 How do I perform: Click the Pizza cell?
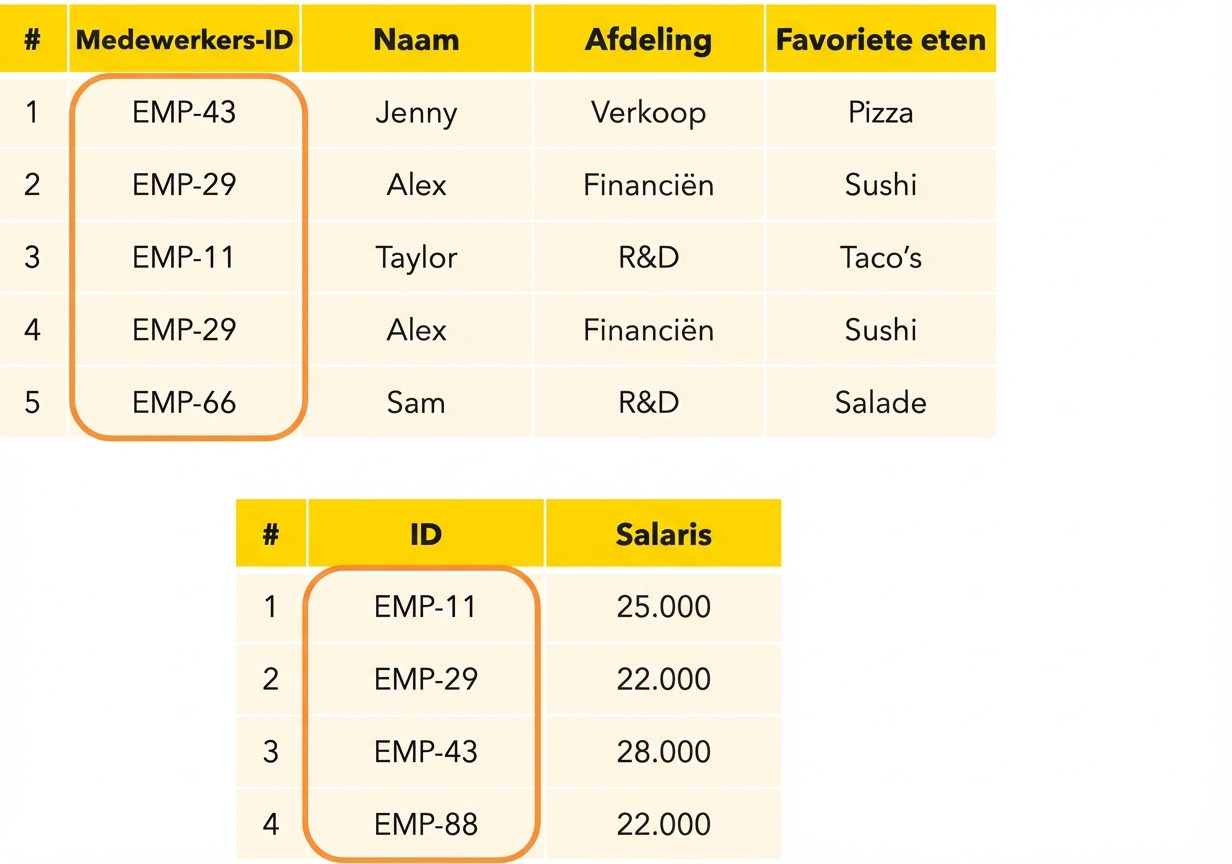[880, 113]
